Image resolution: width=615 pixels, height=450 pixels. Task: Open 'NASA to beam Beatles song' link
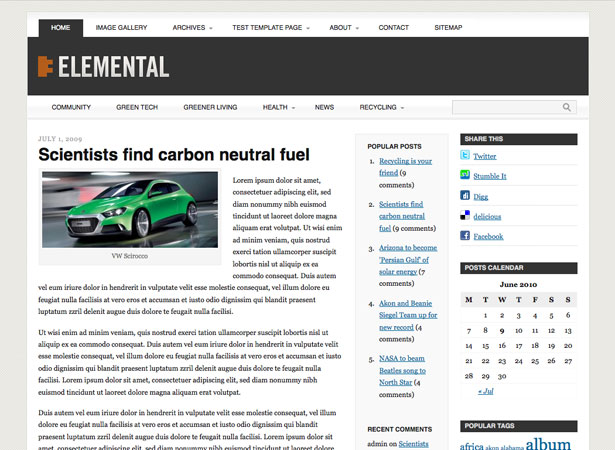pos(402,370)
